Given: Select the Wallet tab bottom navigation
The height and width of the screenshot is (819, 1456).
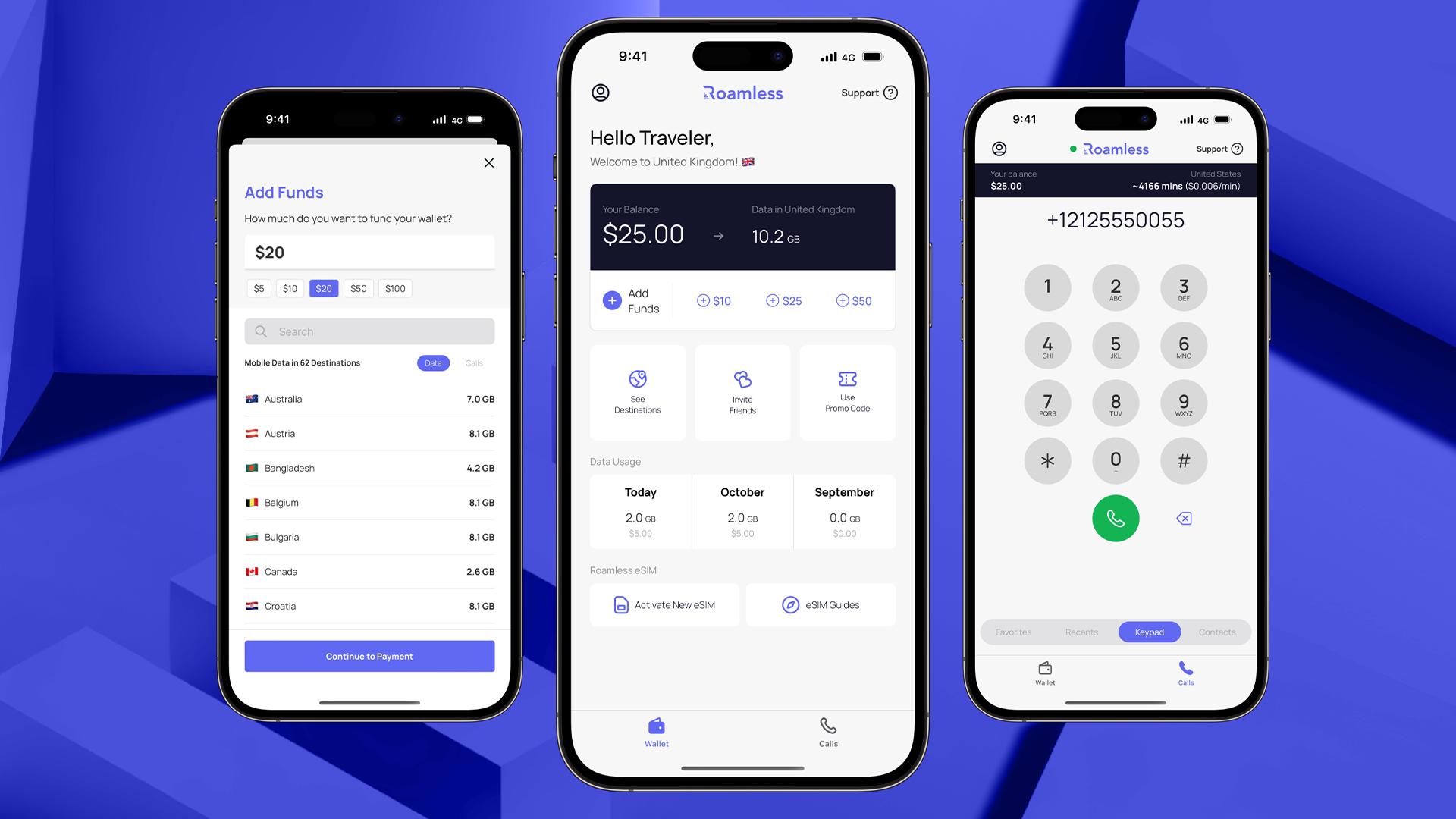Looking at the screenshot, I should tap(656, 731).
